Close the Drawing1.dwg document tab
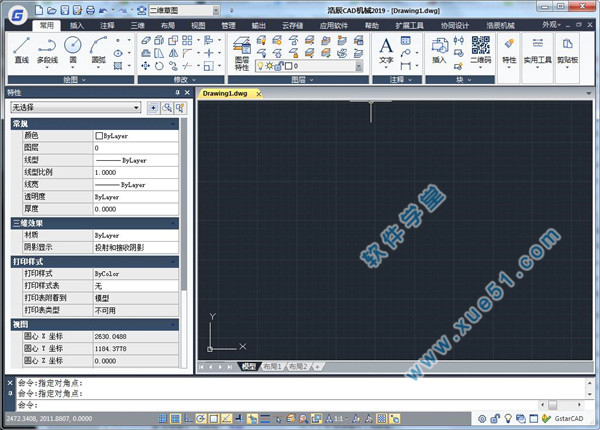Viewport: 600px width, 430px height. [x=259, y=94]
